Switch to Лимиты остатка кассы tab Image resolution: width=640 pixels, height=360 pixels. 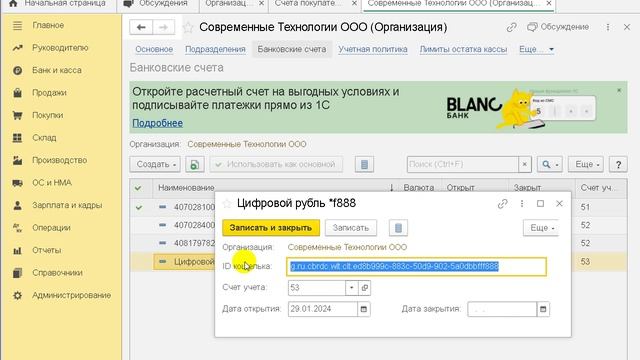(463, 49)
